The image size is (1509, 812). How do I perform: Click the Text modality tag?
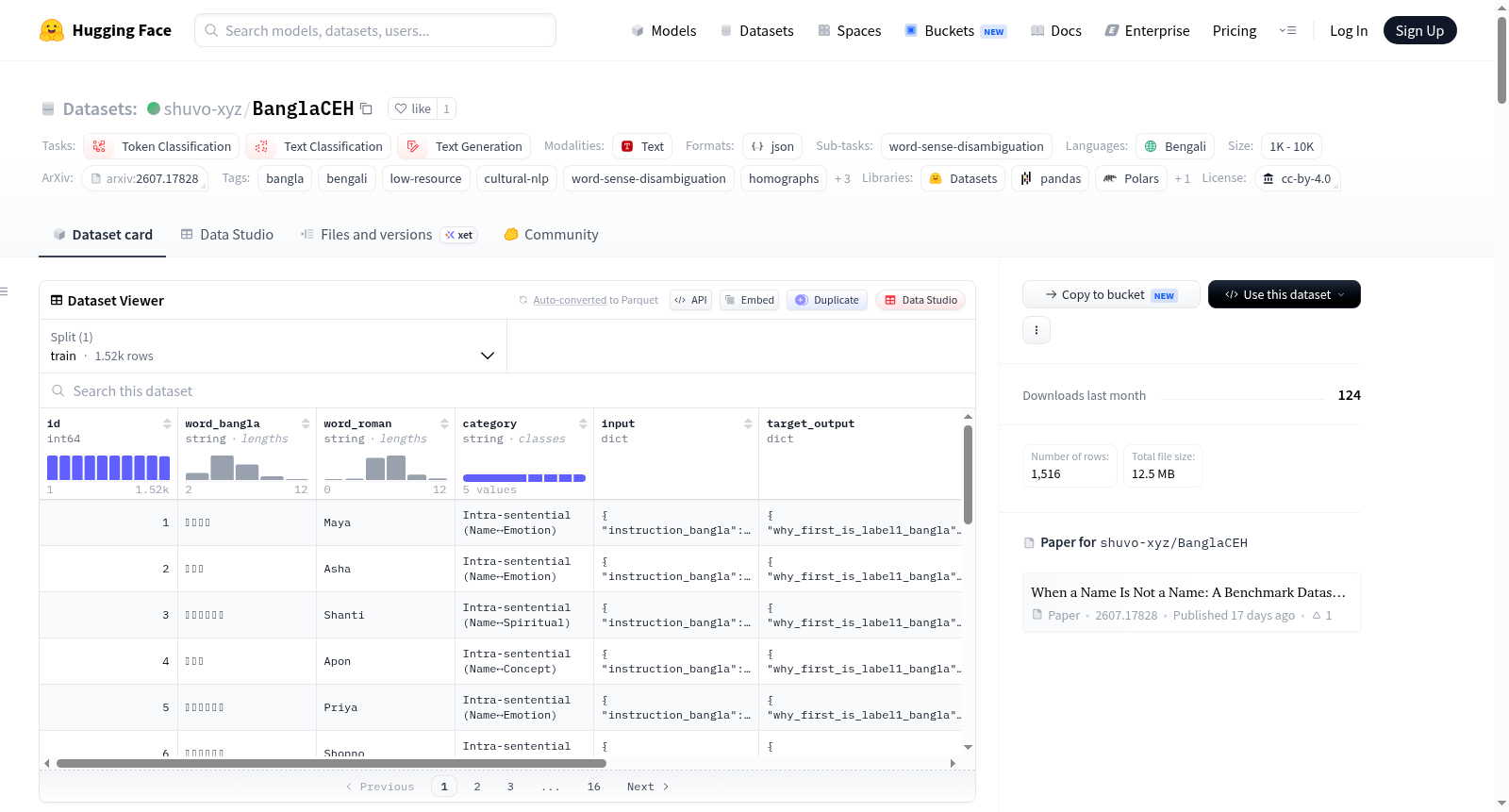[642, 146]
